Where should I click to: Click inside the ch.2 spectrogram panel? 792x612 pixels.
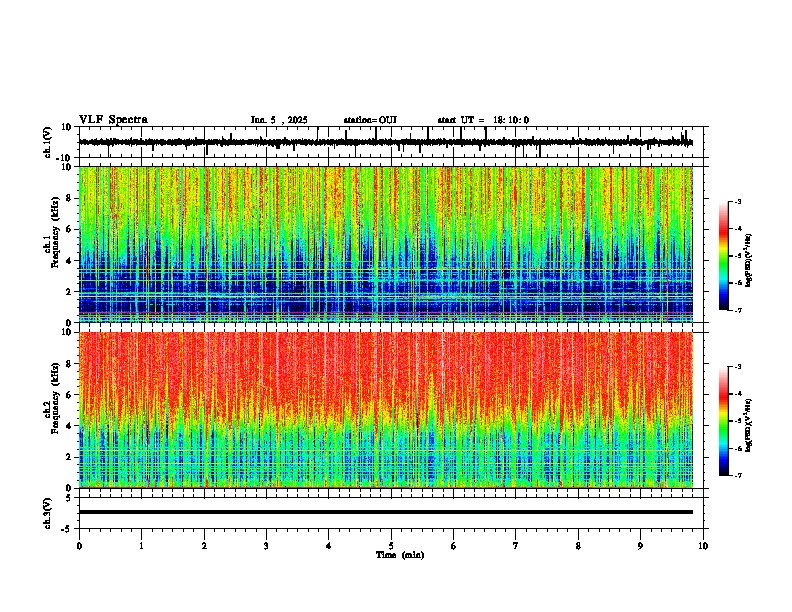tap(385, 410)
